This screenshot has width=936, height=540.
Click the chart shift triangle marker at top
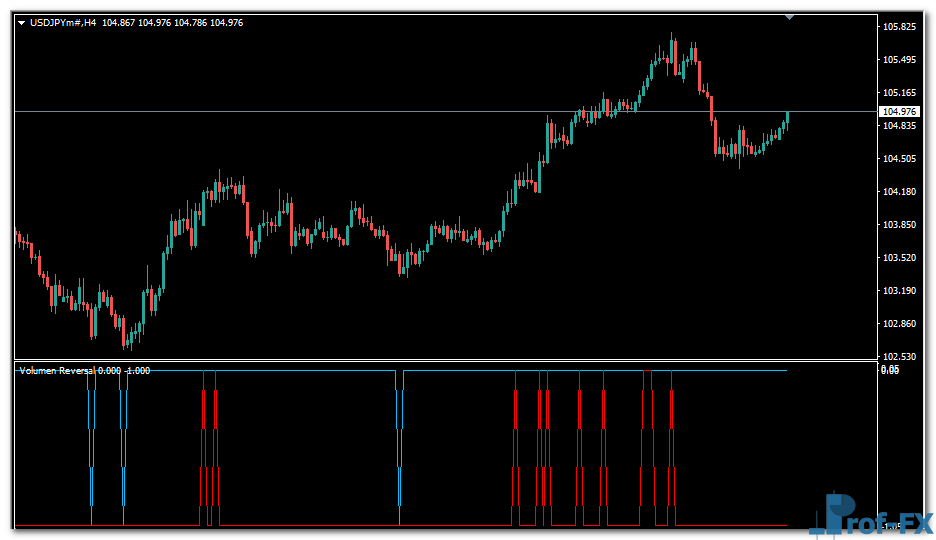click(x=791, y=17)
